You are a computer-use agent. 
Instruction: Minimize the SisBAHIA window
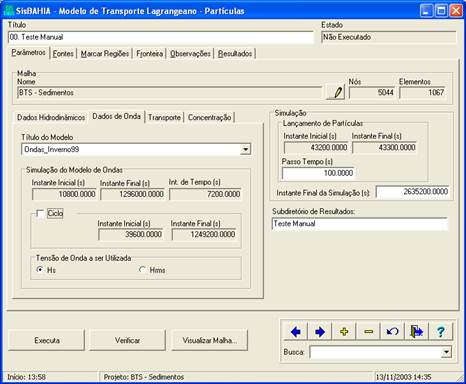426,11
